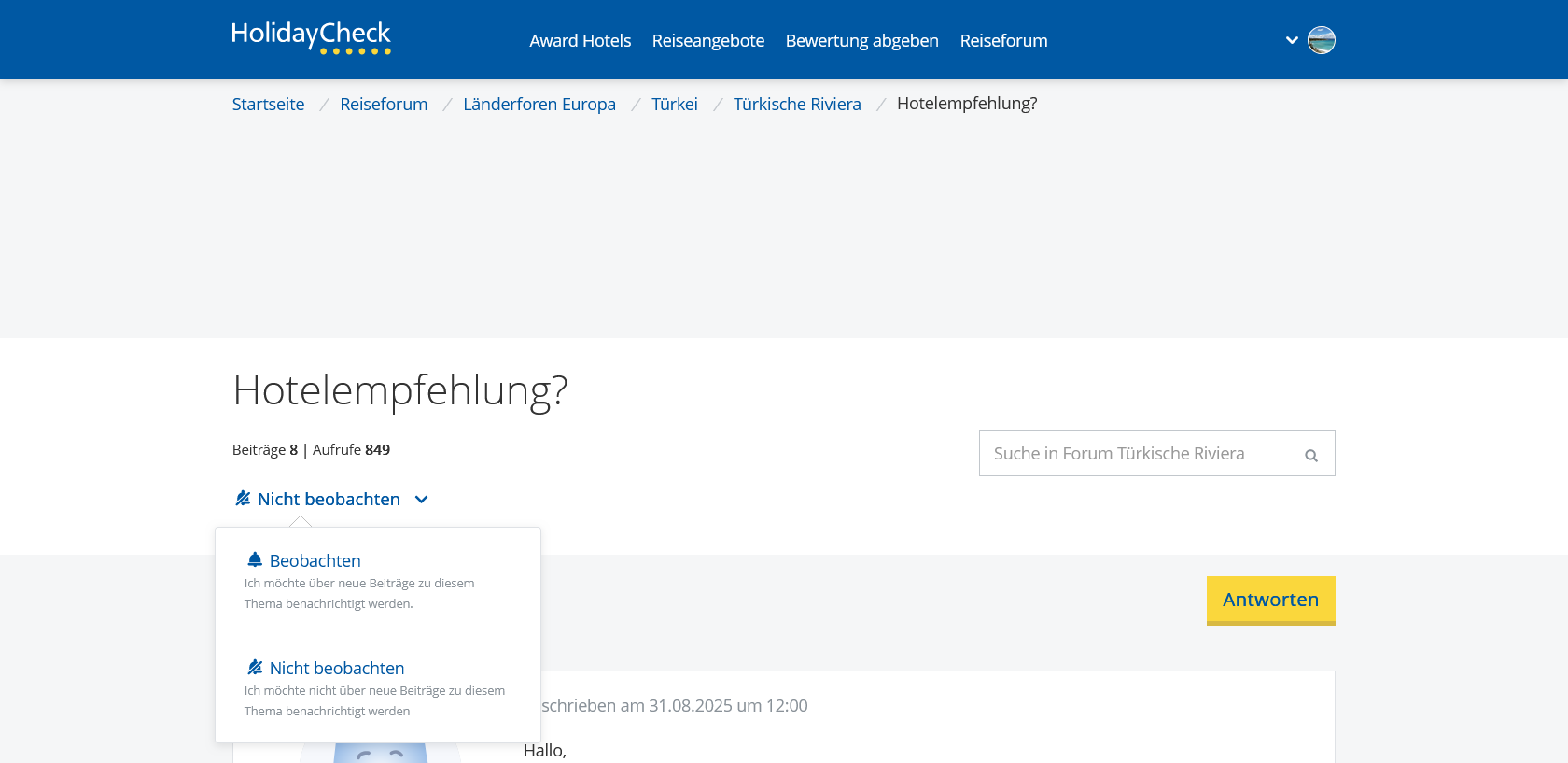Collapse the Nicht beobachten dropdown chevron

[421, 500]
